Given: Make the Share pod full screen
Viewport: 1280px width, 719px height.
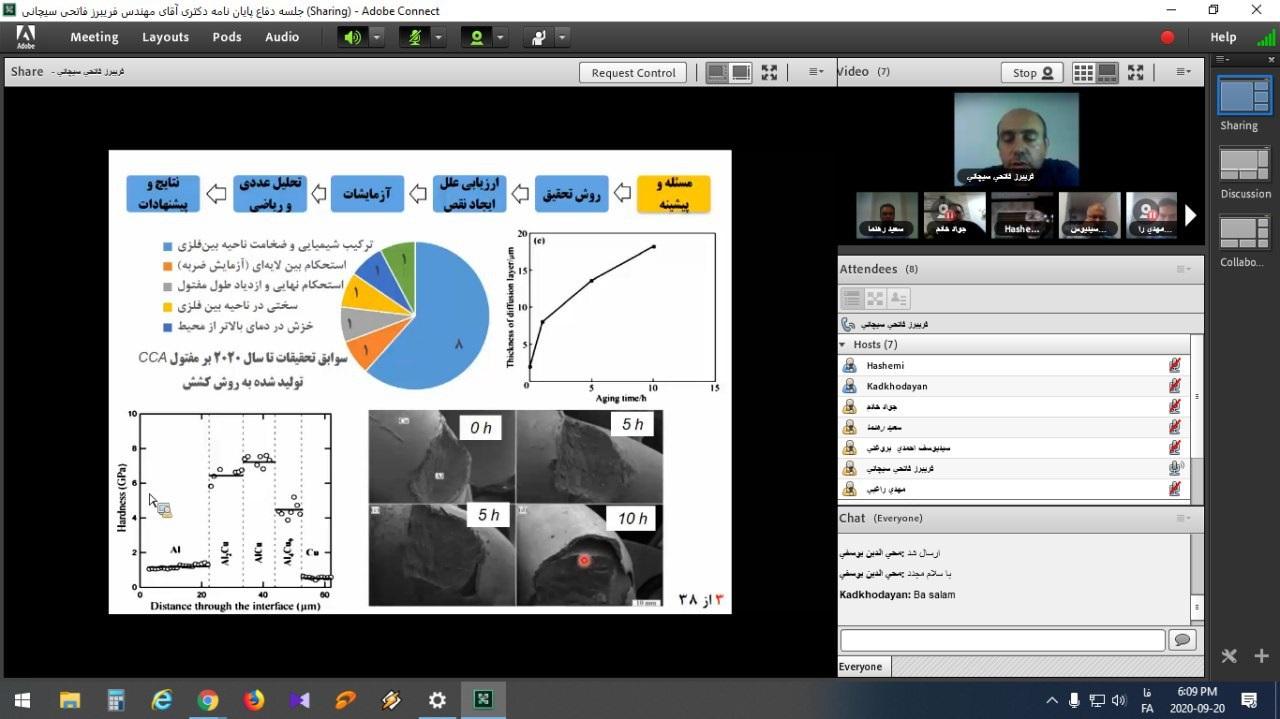Looking at the screenshot, I should tap(769, 72).
